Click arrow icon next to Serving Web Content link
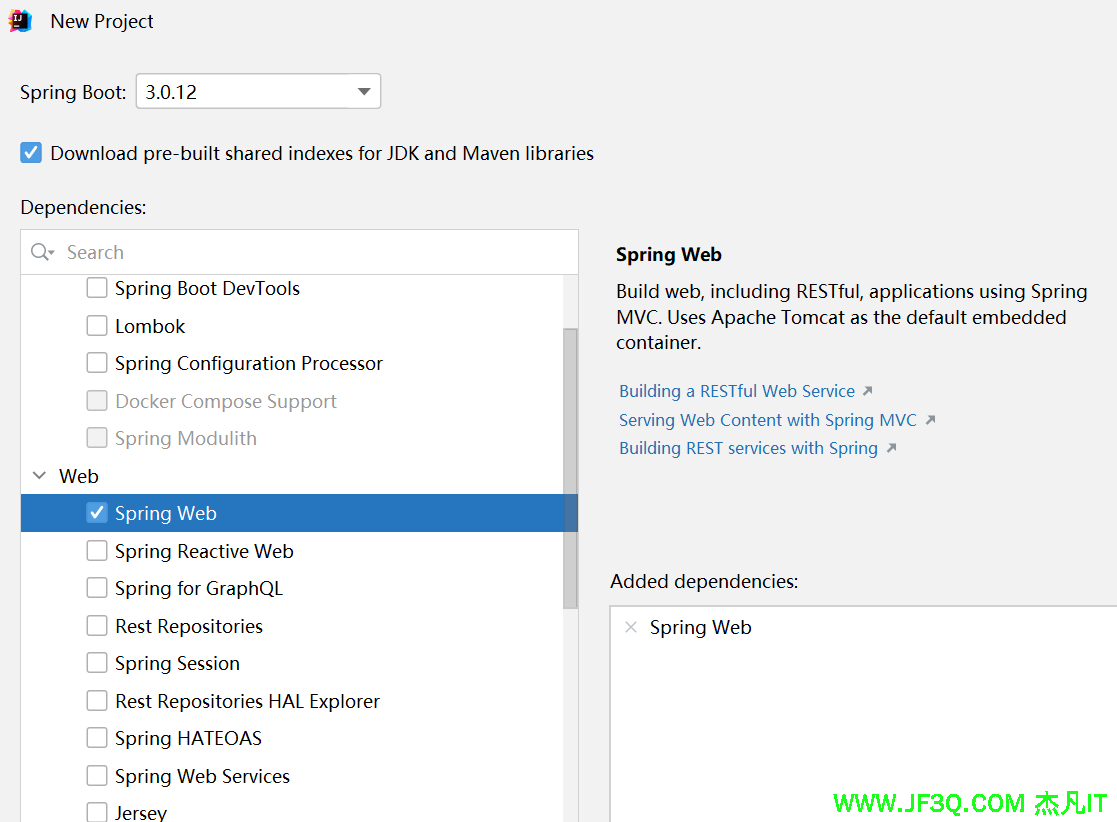The width and height of the screenshot is (1117, 822). (930, 420)
